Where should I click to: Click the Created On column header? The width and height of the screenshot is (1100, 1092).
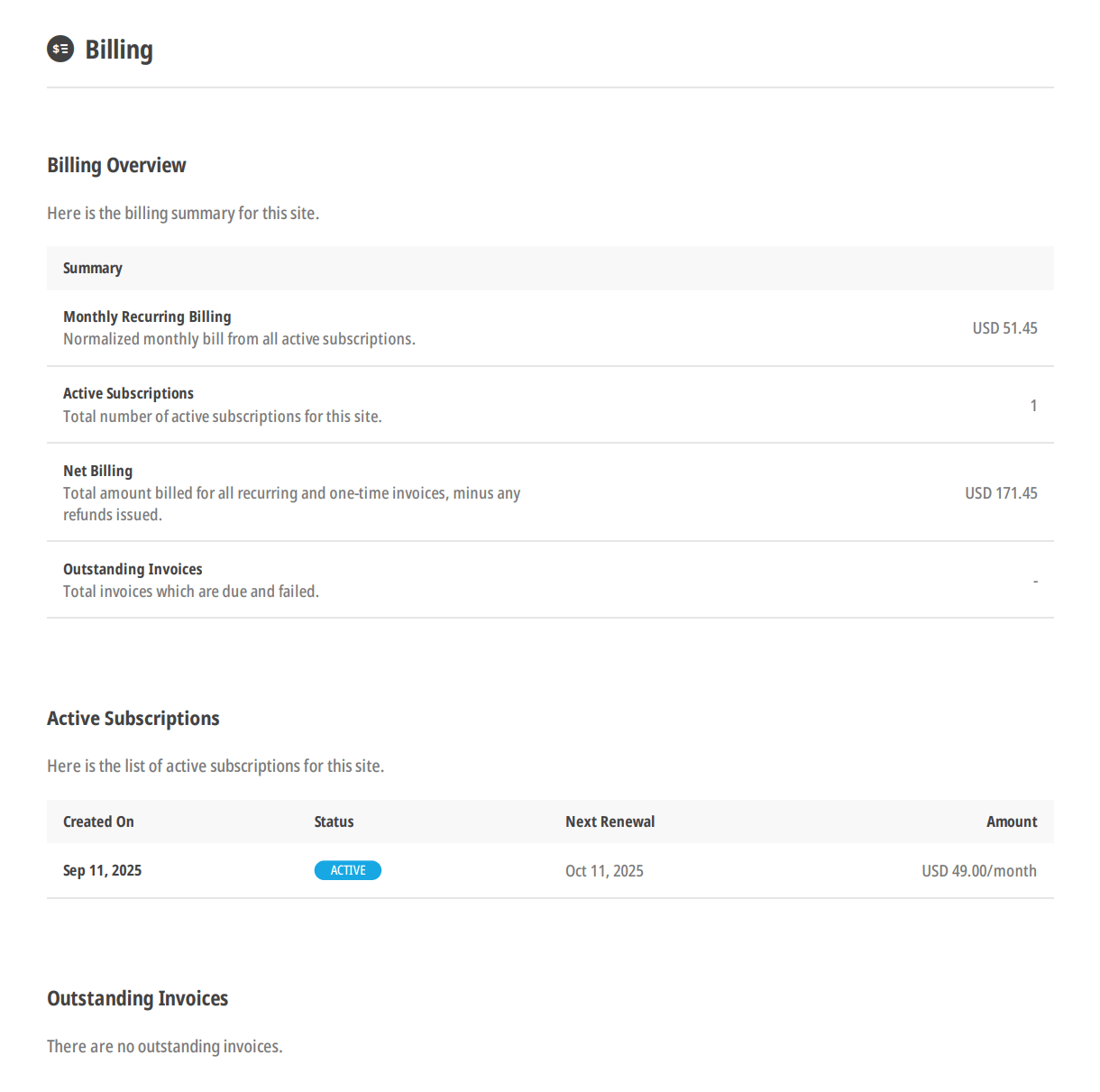pos(98,821)
